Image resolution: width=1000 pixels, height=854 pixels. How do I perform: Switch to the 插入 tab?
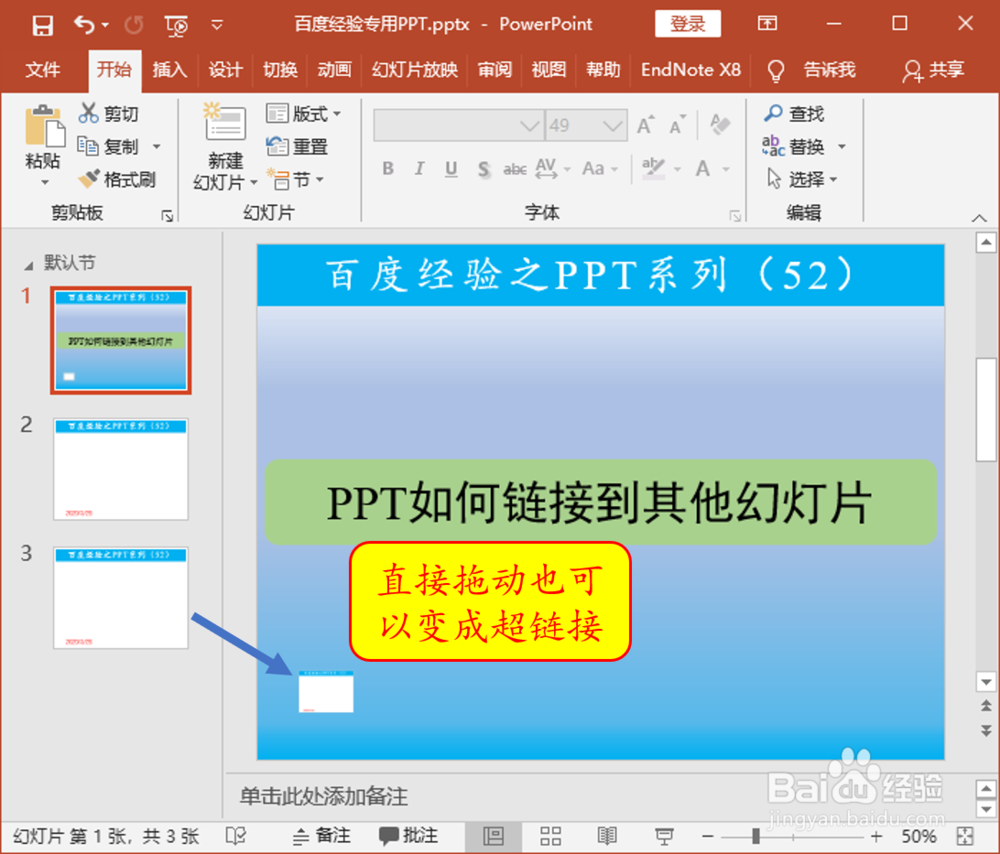(x=170, y=70)
